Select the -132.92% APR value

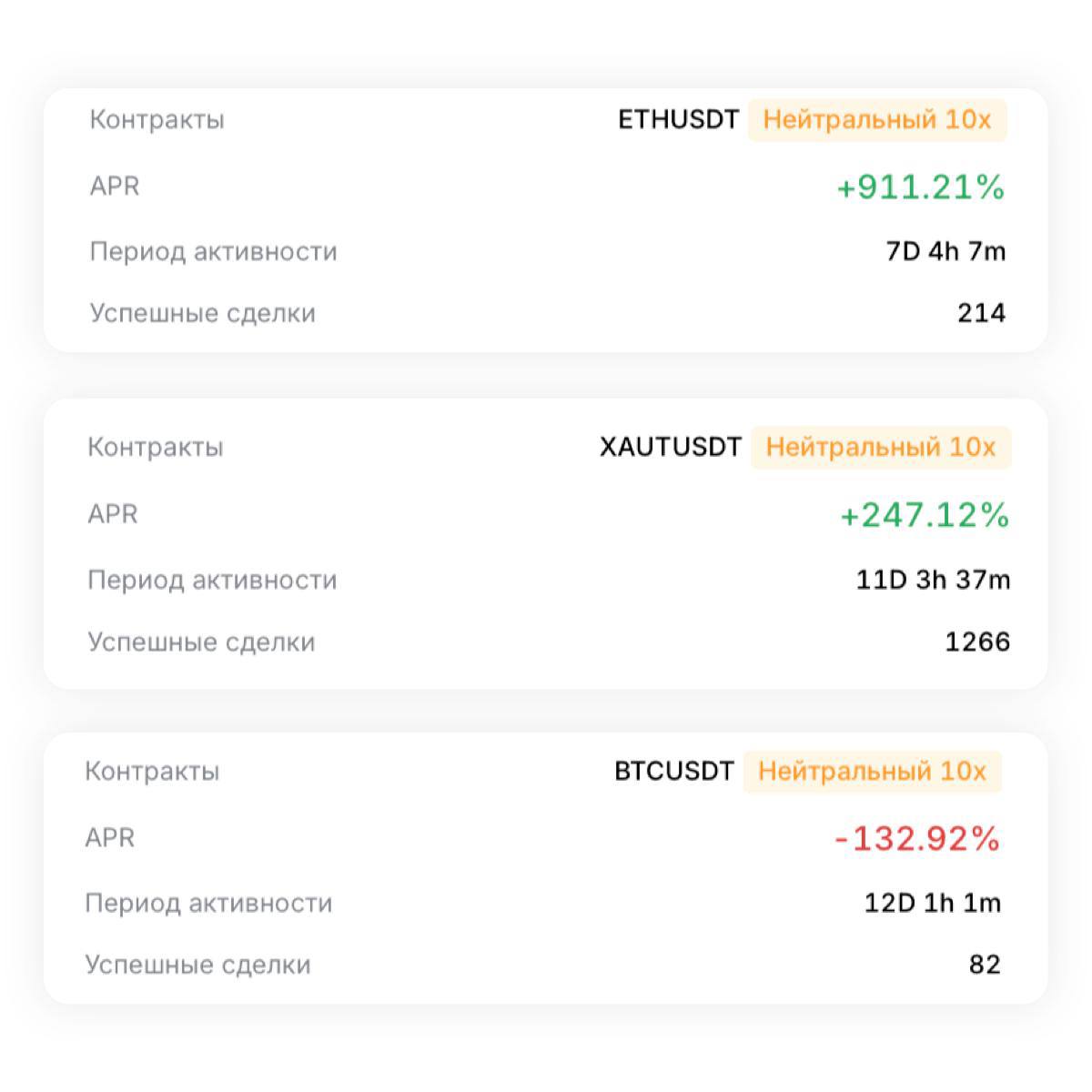point(917,838)
